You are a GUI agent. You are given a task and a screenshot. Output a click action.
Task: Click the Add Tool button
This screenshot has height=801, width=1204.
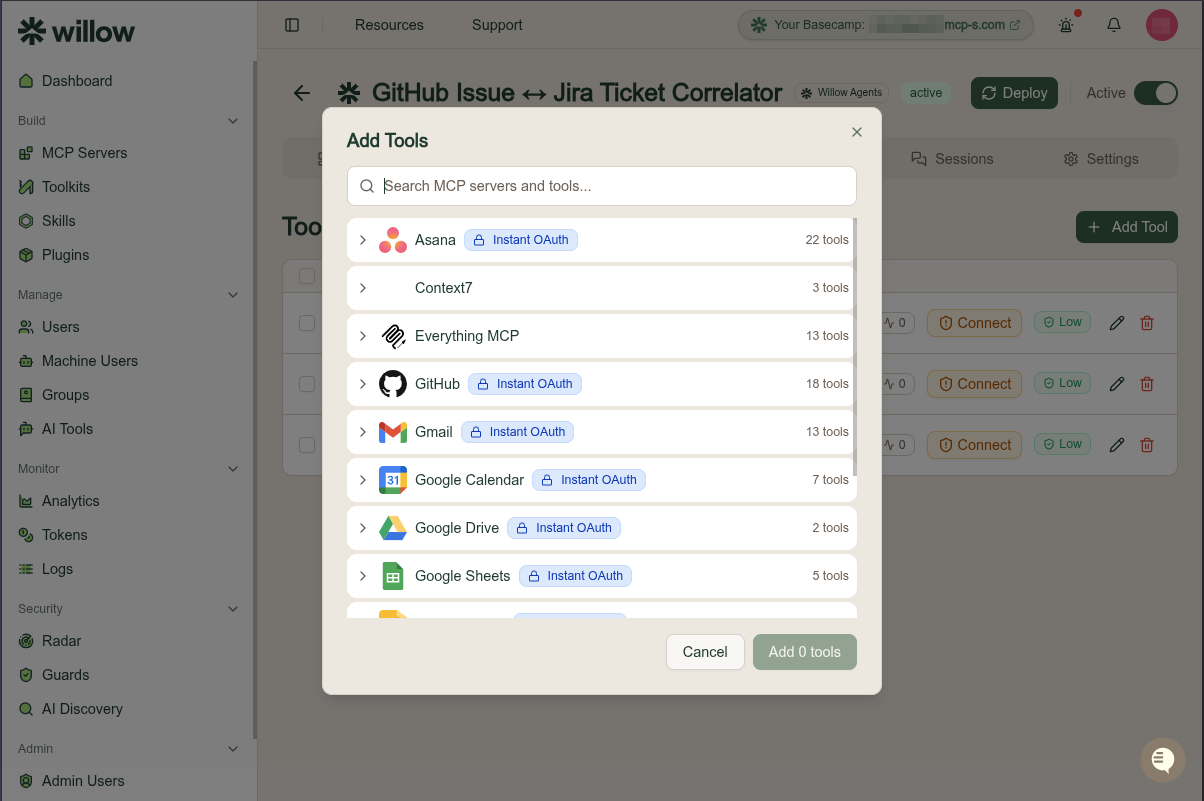[x=1127, y=227]
